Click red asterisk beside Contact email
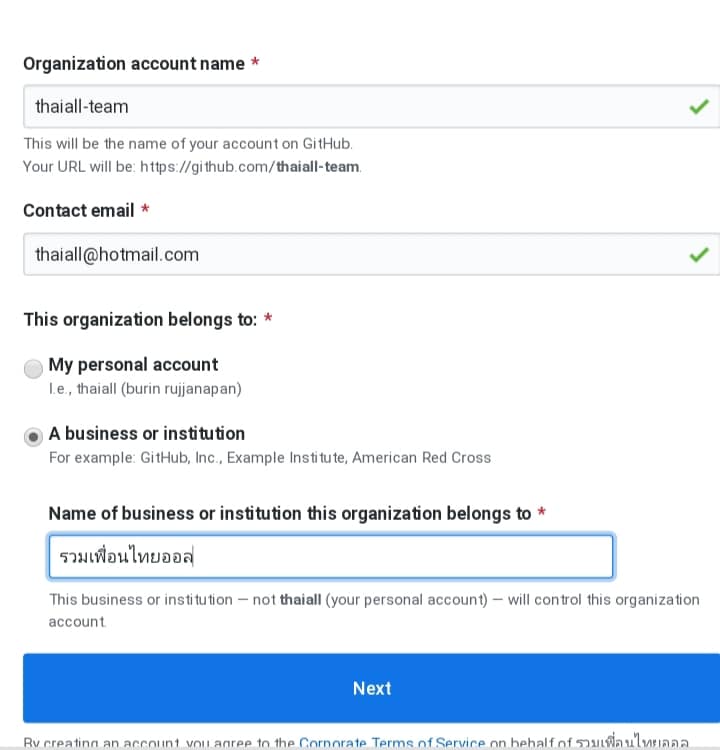This screenshot has width=720, height=750. tap(145, 210)
